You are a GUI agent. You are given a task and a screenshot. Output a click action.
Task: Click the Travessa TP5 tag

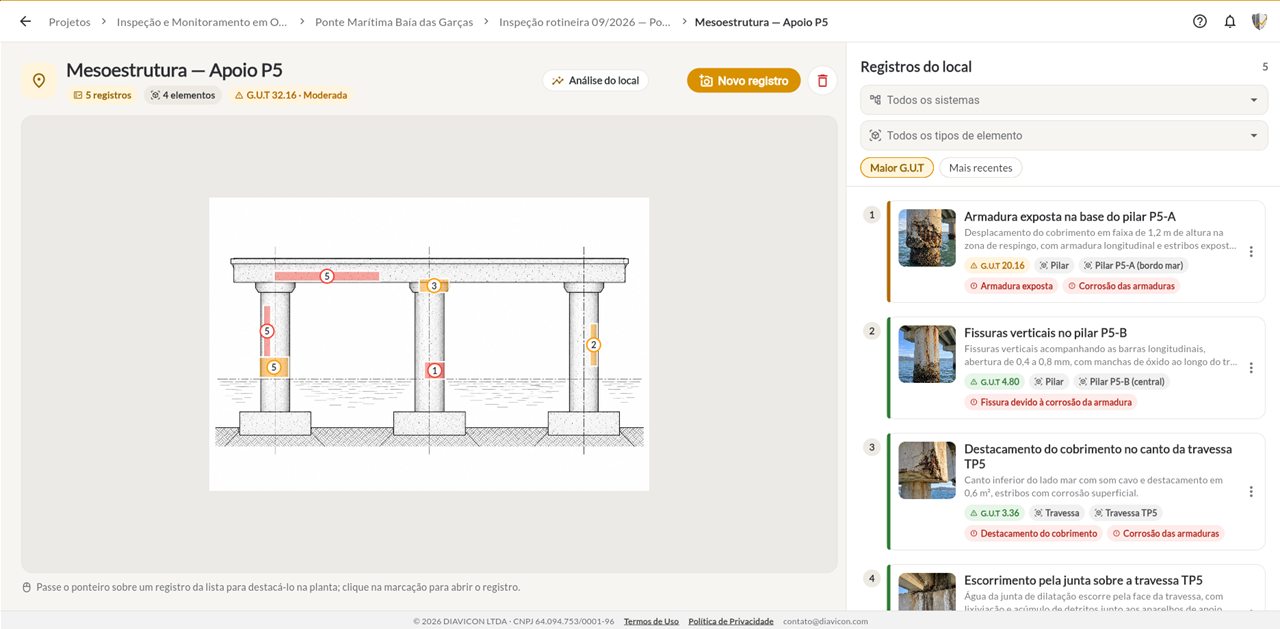coord(1125,513)
